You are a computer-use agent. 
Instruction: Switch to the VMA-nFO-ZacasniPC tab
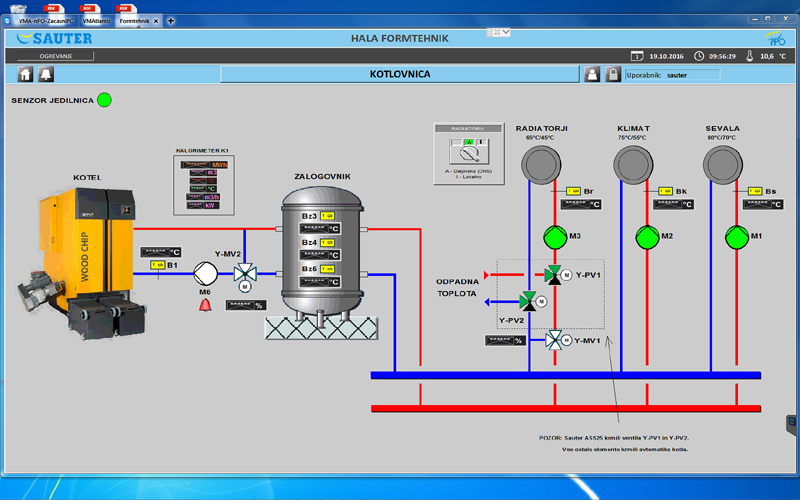(45, 21)
